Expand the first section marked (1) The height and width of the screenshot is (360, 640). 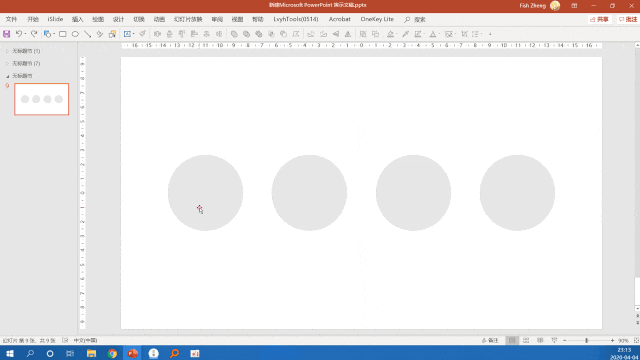click(7, 51)
